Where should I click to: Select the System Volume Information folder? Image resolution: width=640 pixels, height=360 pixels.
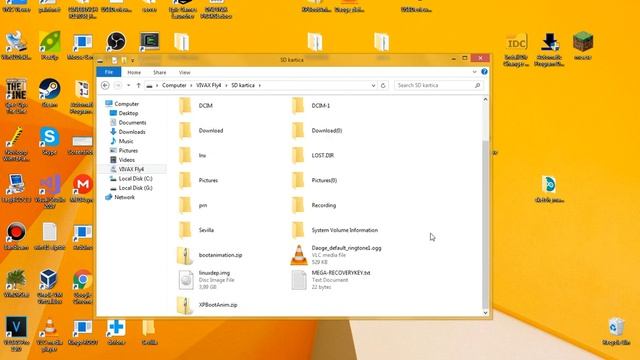[x=335, y=230]
